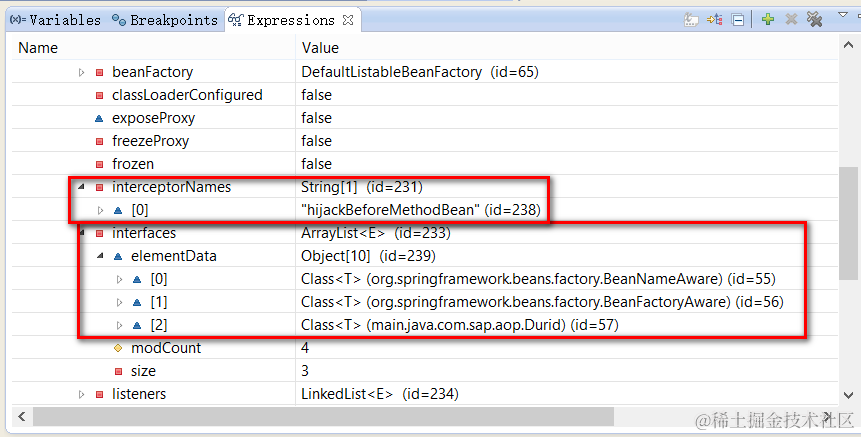Click red field icon of freezeProxy
Image resolution: width=861 pixels, height=437 pixels.
pyautogui.click(x=99, y=141)
